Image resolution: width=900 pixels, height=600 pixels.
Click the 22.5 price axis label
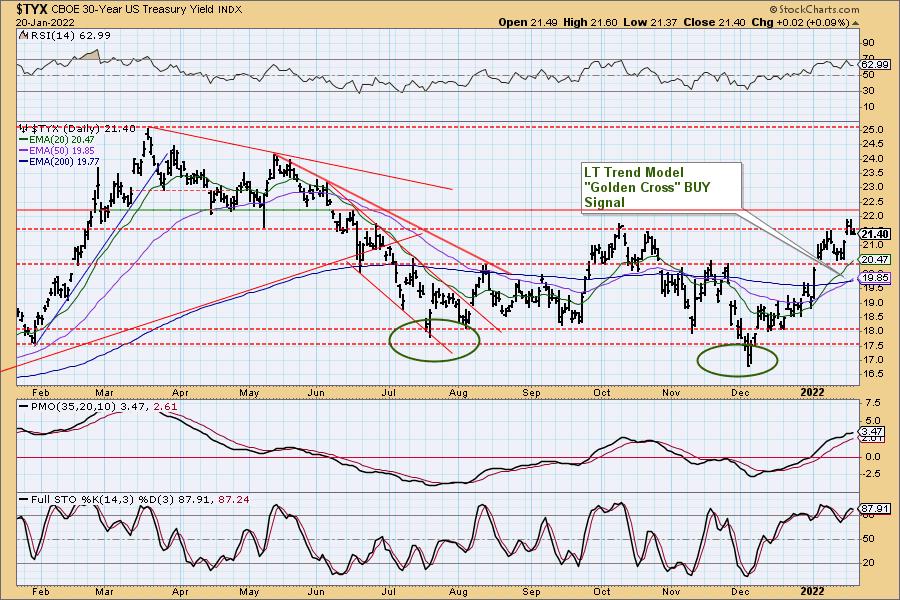pyautogui.click(x=873, y=202)
